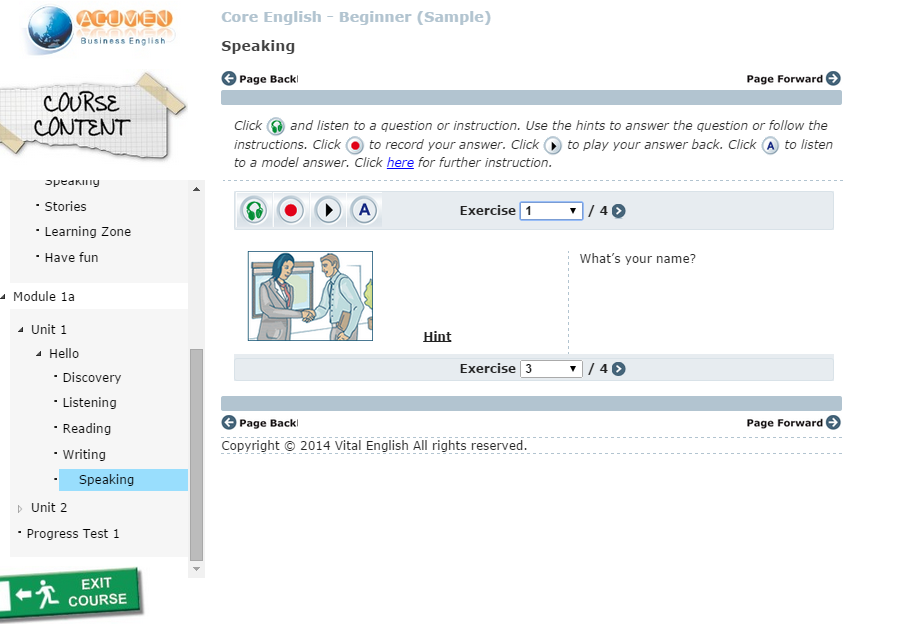This screenshot has height=624, width=923.
Task: Click the inline A icon in instructions
Action: click(x=770, y=145)
